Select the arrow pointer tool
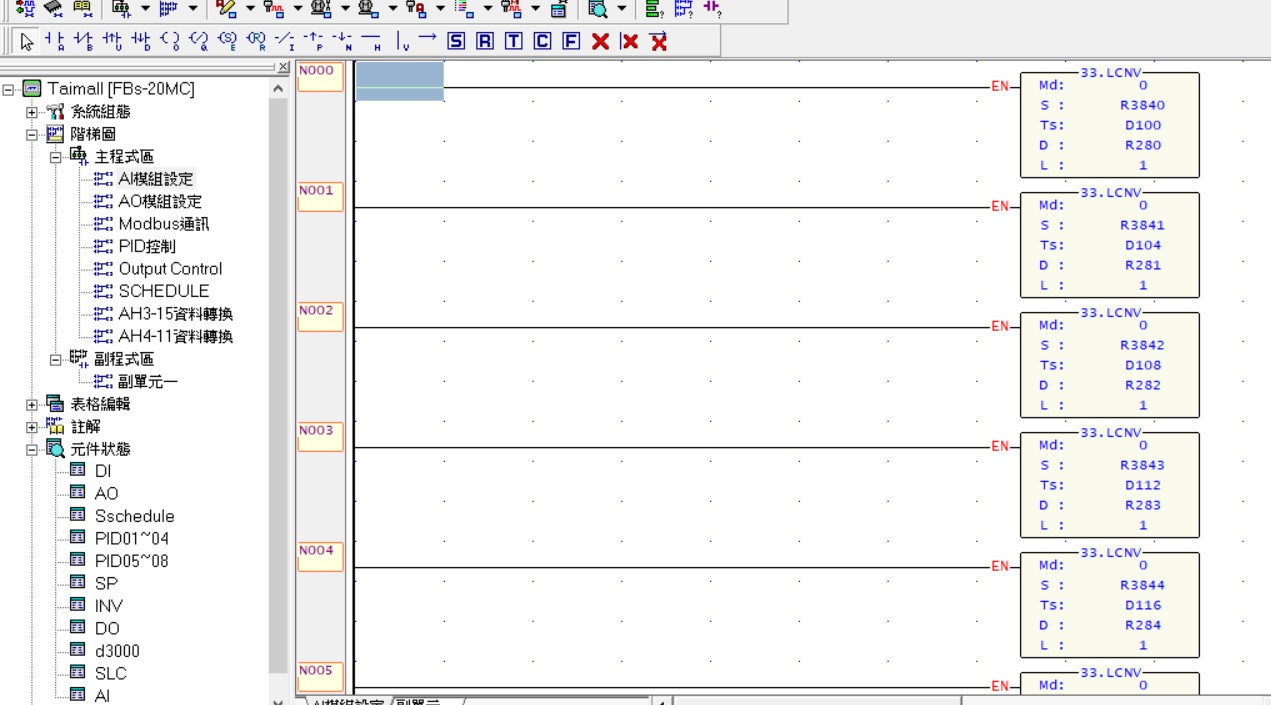1271x705 pixels. [x=27, y=41]
